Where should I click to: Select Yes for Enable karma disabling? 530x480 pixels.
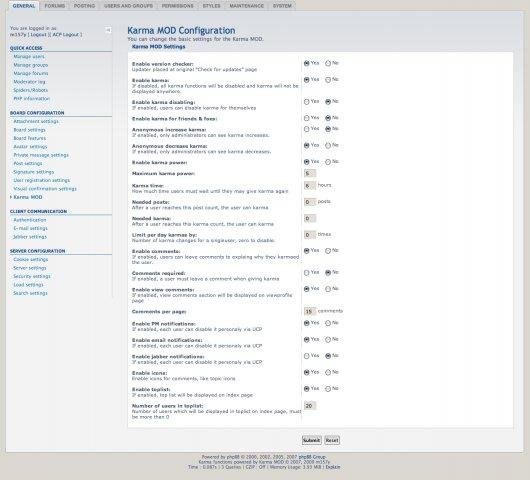click(307, 102)
